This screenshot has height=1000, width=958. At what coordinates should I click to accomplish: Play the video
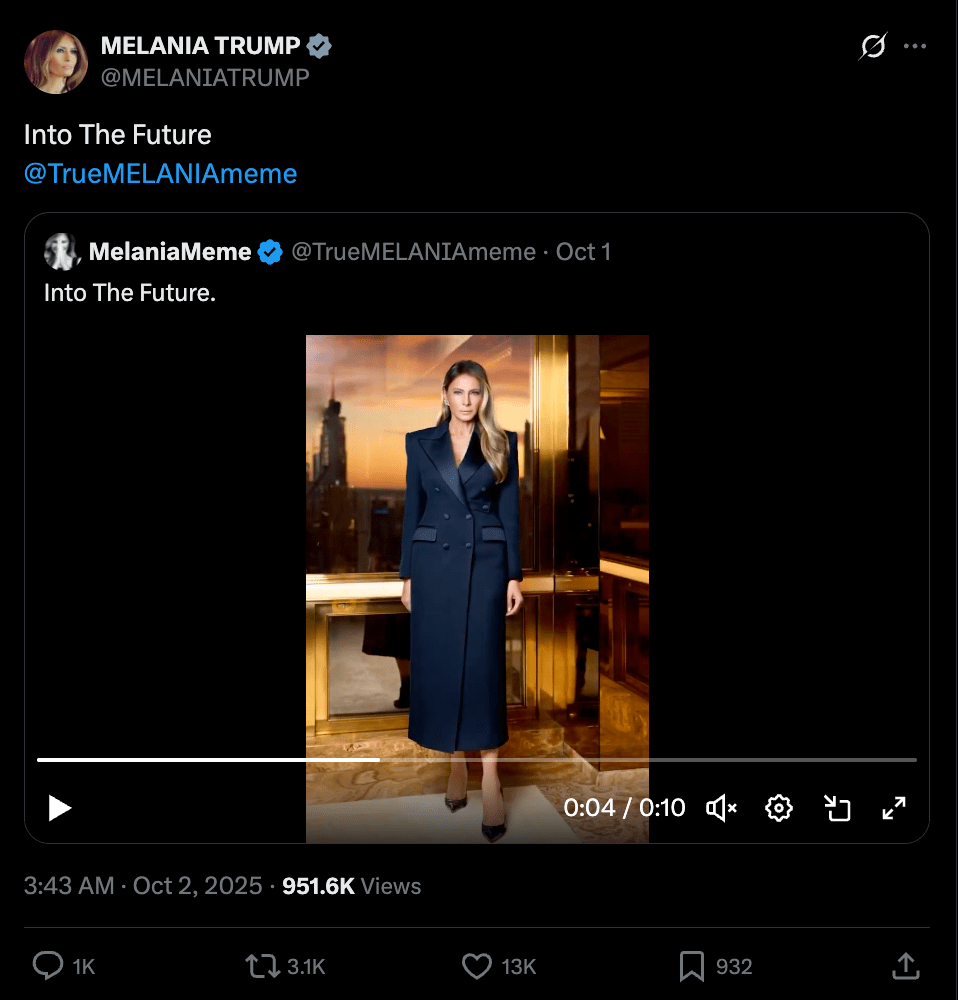tap(59, 808)
